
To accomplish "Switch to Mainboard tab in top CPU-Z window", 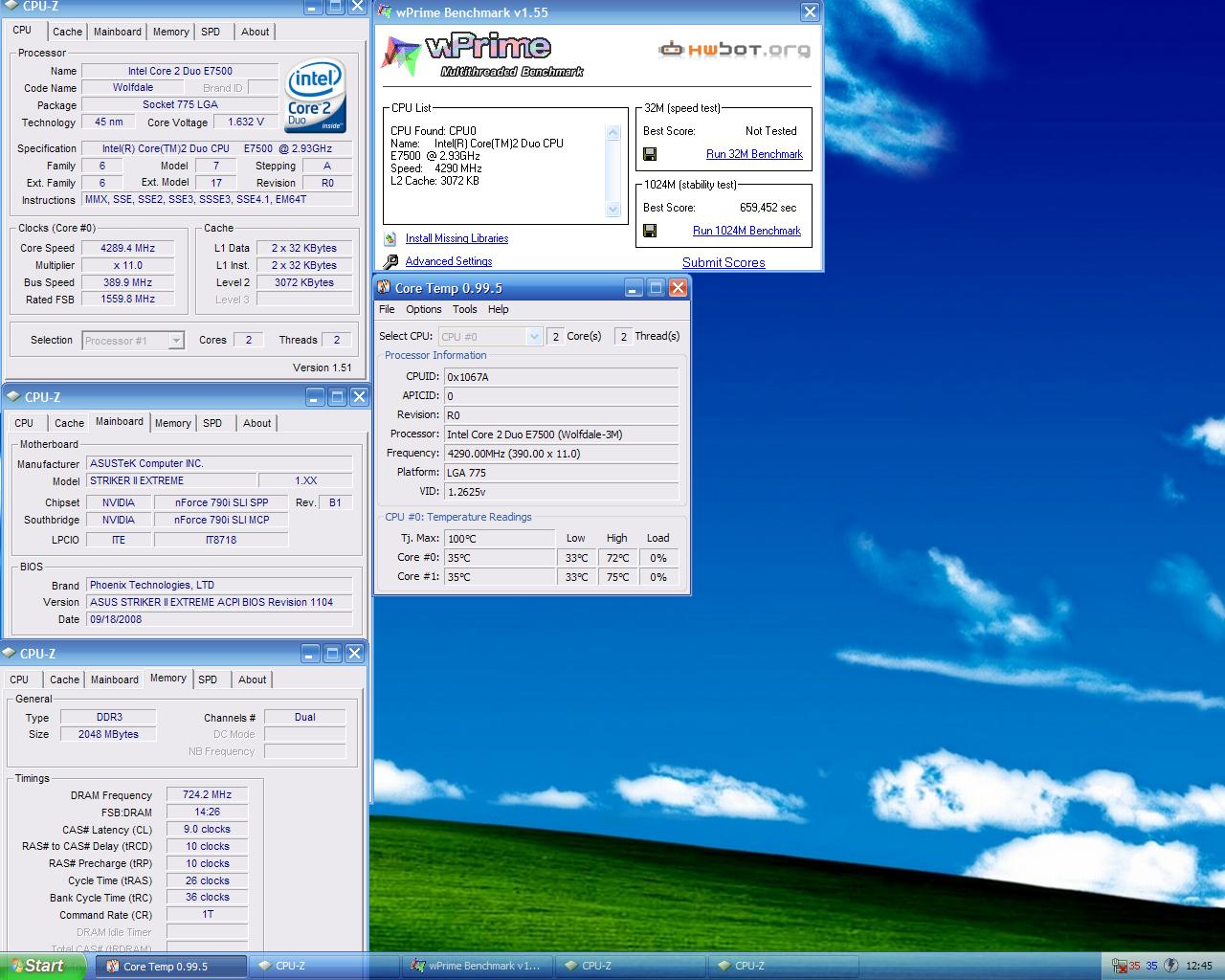I will [117, 32].
